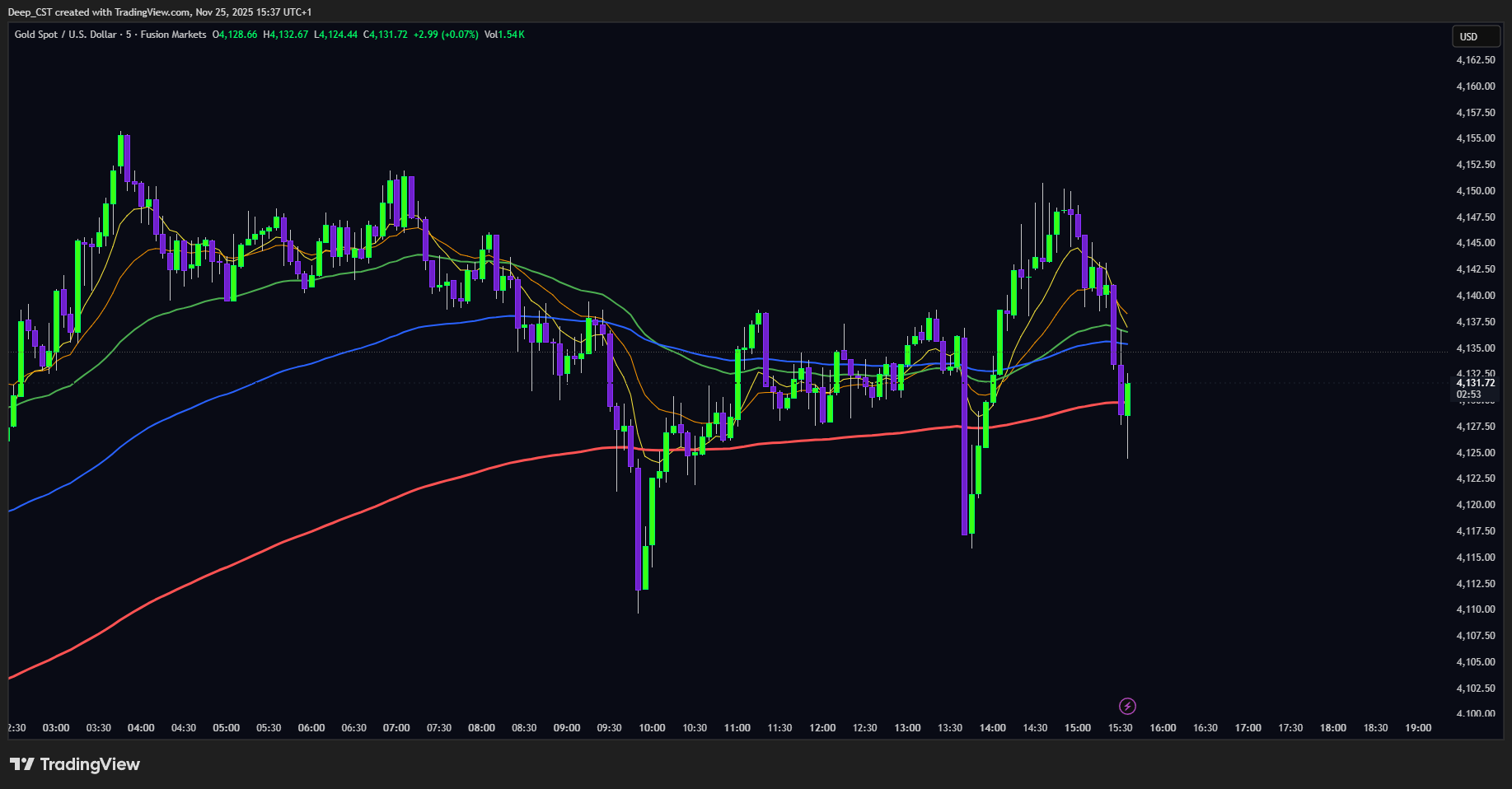Click the Gold Spot / U.S. Dollar symbol title
Viewport: 1512px width, 789px height.
pos(65,35)
